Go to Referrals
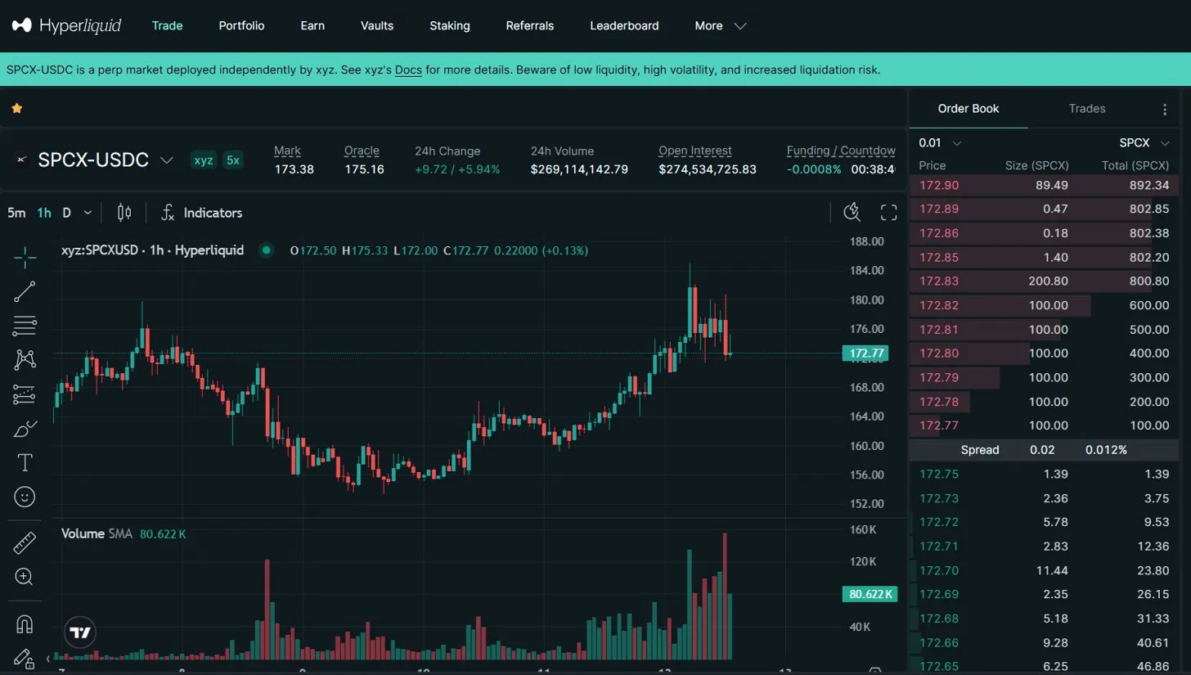The width and height of the screenshot is (1191, 675). coord(529,26)
